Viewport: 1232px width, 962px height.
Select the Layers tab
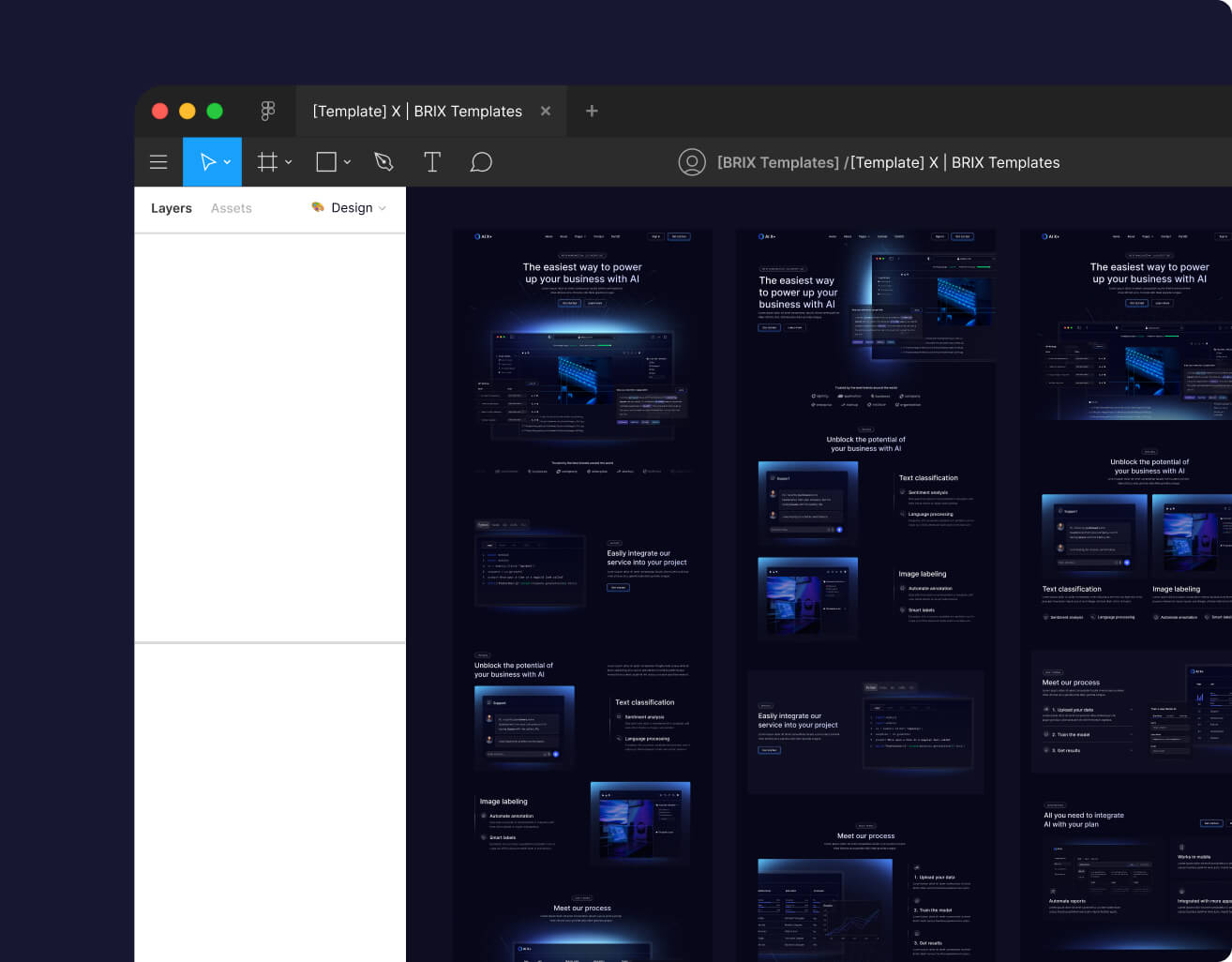pos(172,208)
